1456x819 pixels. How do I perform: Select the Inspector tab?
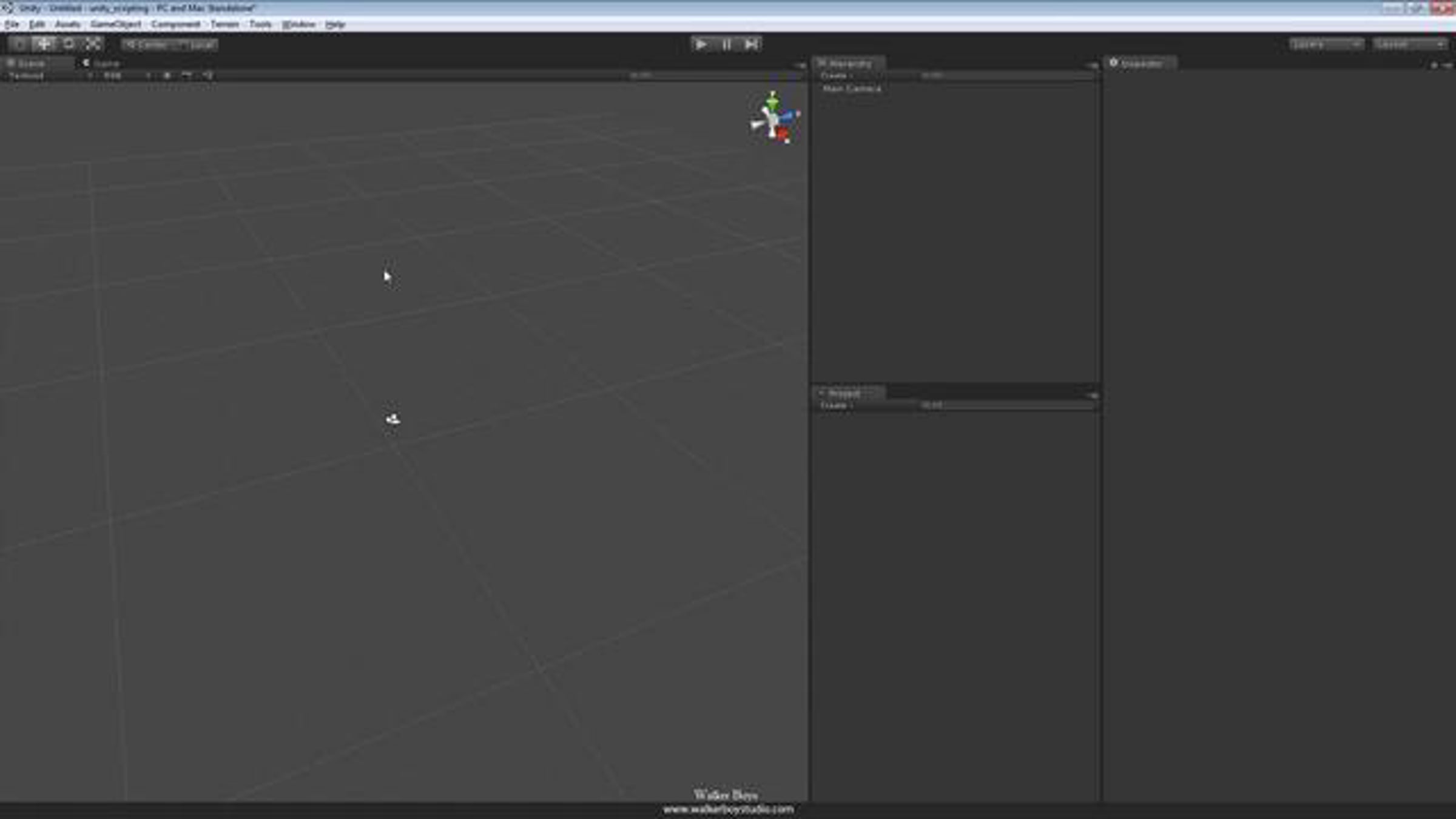pyautogui.click(x=1141, y=63)
